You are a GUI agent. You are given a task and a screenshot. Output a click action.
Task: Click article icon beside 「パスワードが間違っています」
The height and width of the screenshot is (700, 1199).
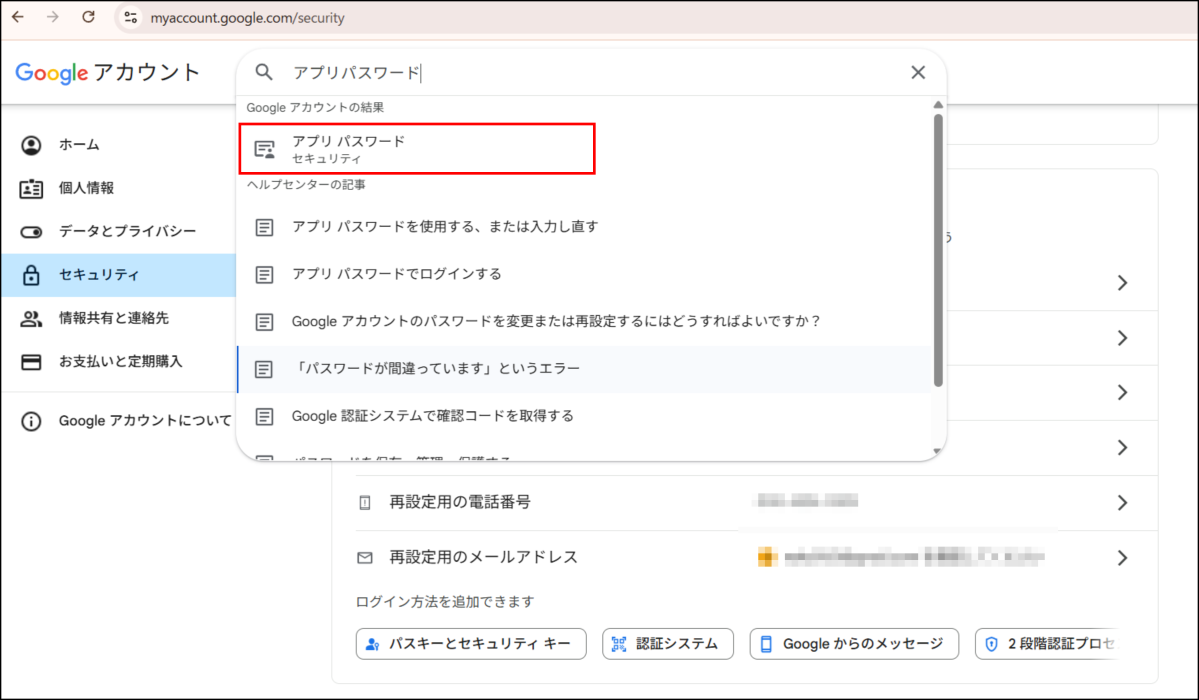point(264,370)
